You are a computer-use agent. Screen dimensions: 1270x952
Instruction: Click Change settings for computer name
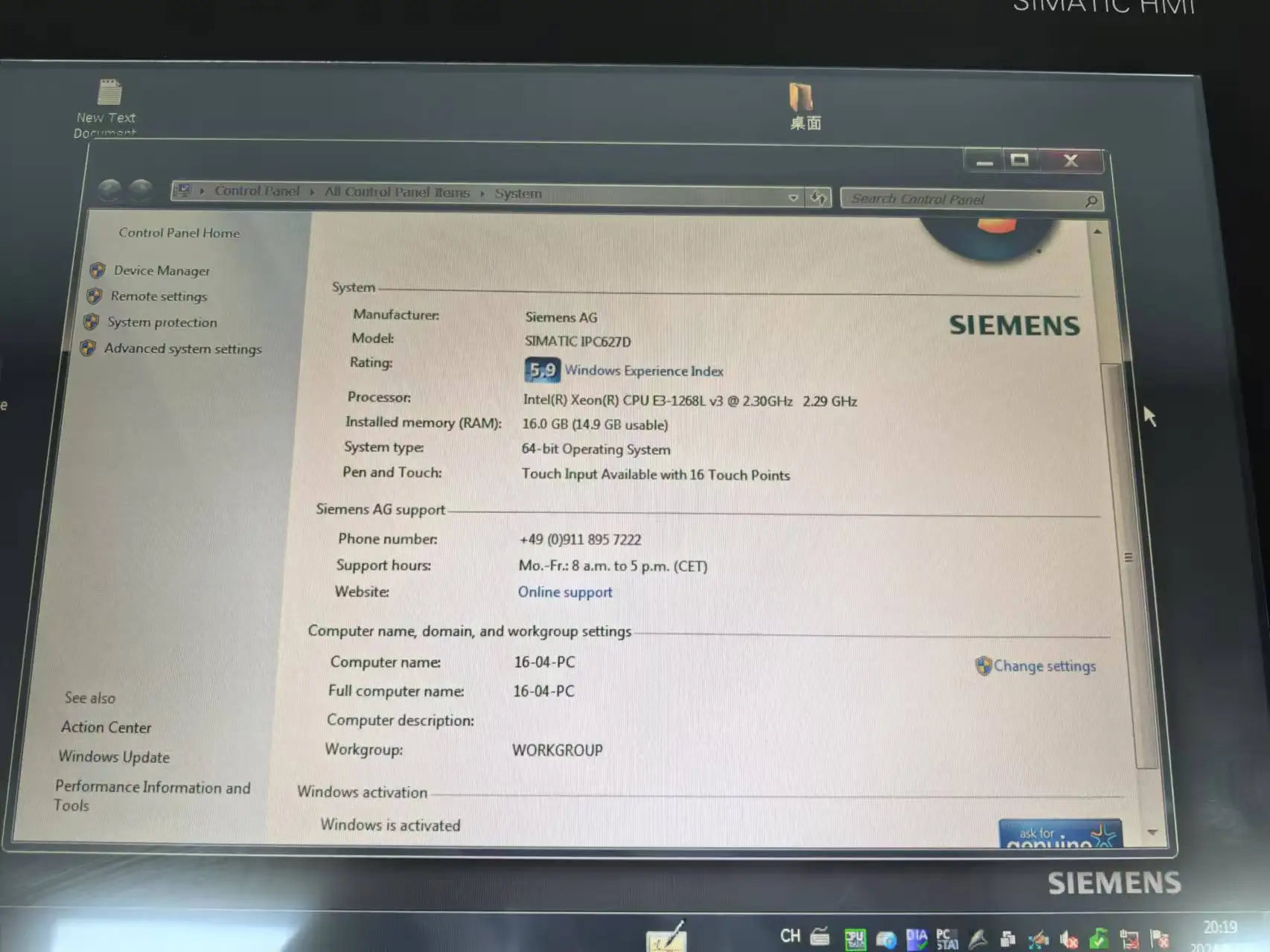pyautogui.click(x=1044, y=666)
